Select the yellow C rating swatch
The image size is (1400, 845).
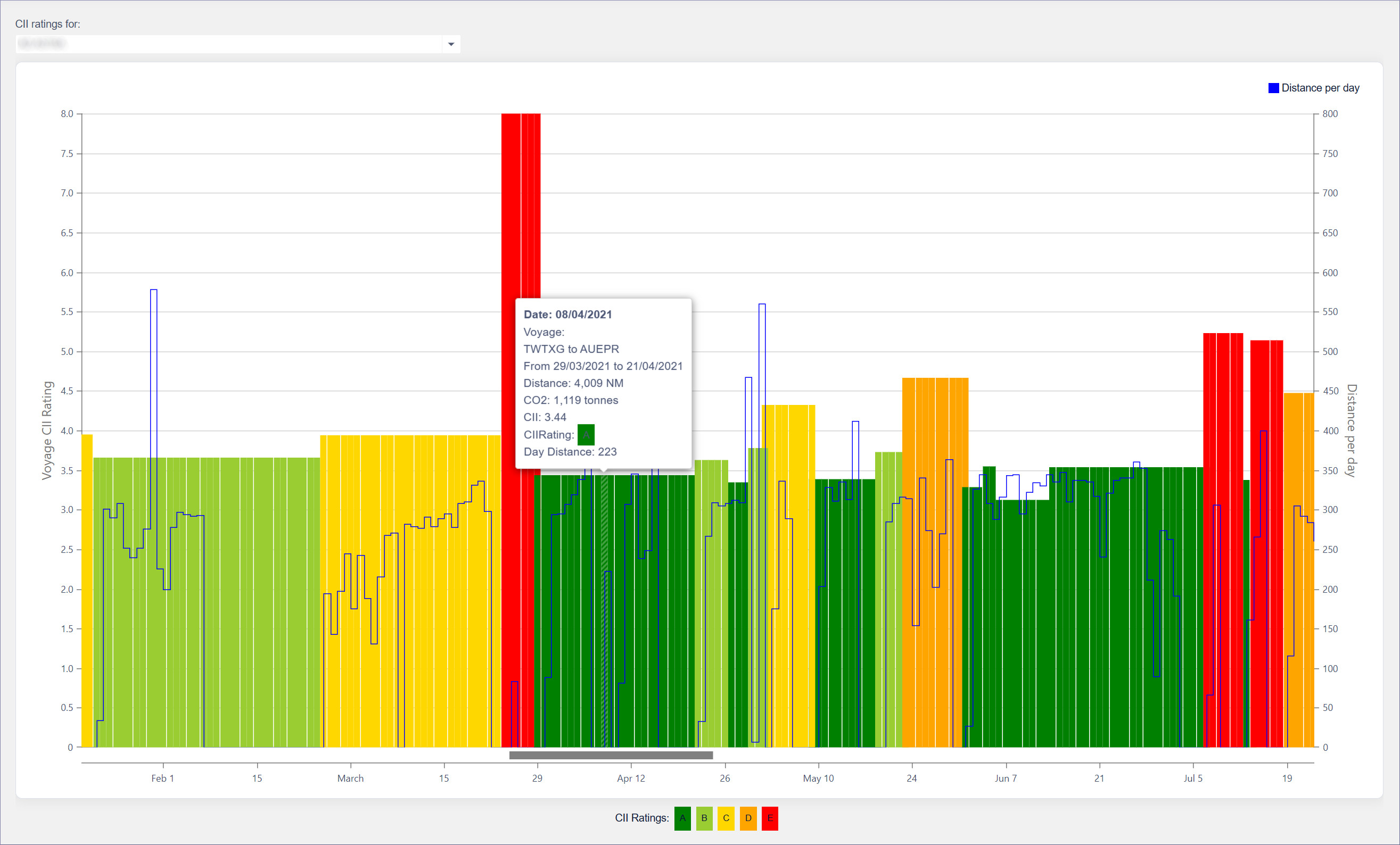(726, 818)
